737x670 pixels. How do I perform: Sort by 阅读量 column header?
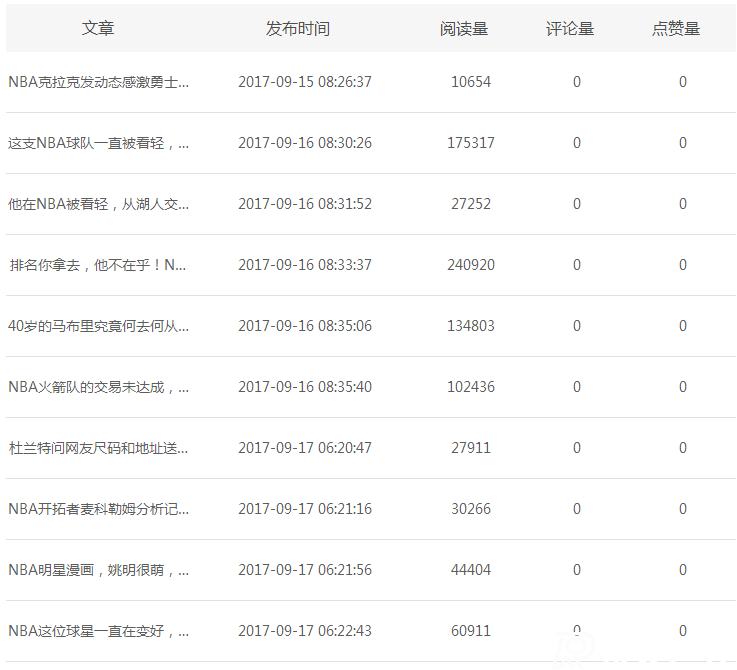point(464,29)
